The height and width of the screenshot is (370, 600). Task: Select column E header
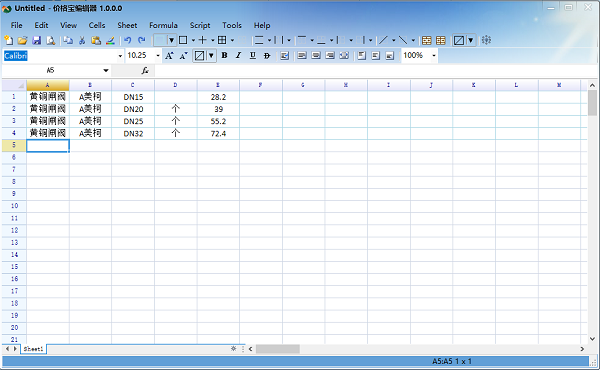[x=218, y=85]
